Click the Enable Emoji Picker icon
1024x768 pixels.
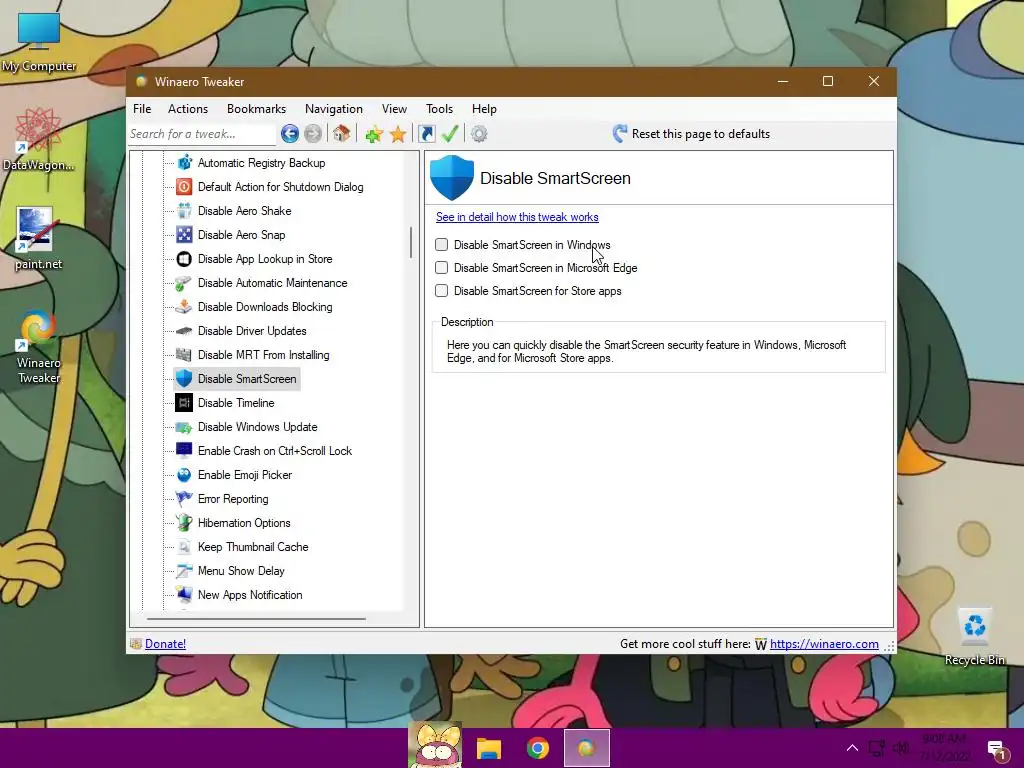tap(184, 475)
